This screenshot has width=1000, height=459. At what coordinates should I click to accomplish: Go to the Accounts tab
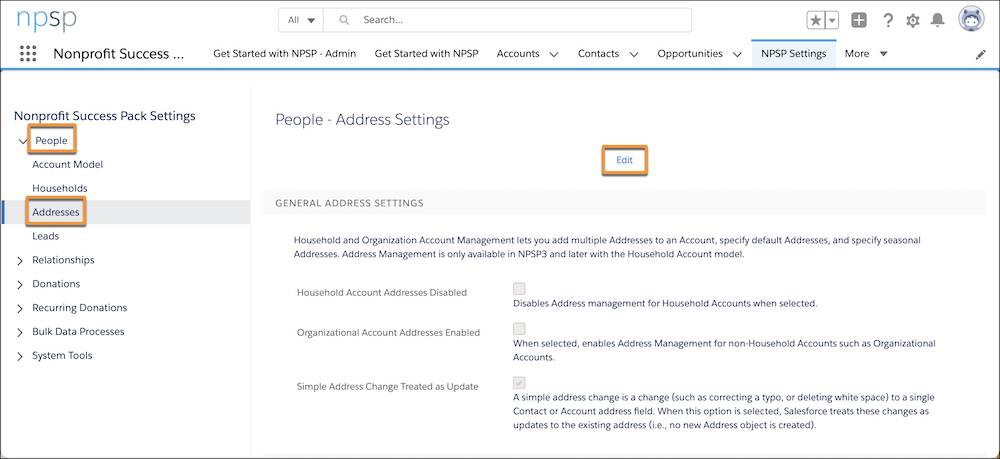(518, 54)
